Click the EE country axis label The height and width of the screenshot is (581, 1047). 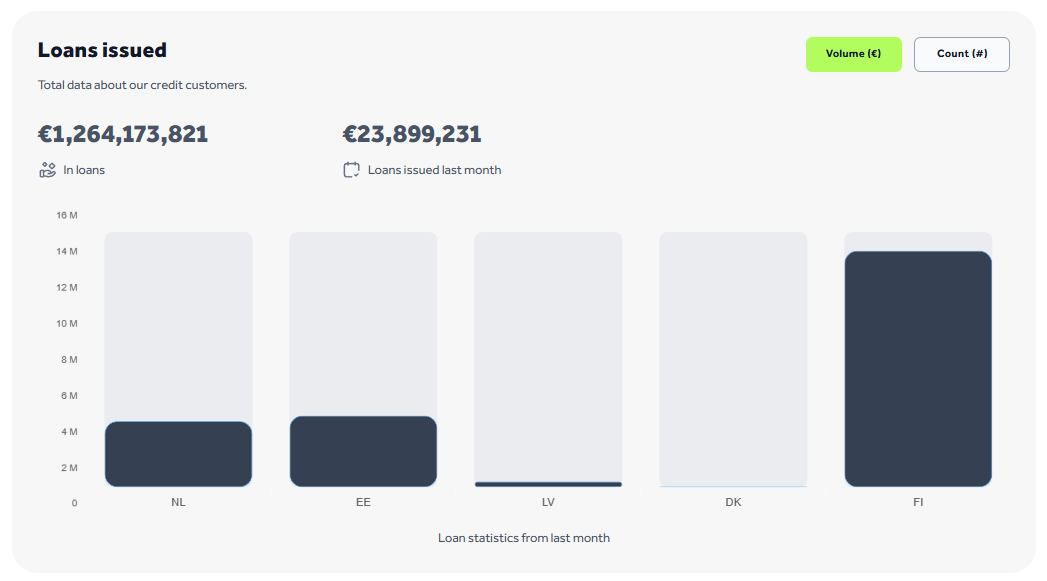coord(363,502)
